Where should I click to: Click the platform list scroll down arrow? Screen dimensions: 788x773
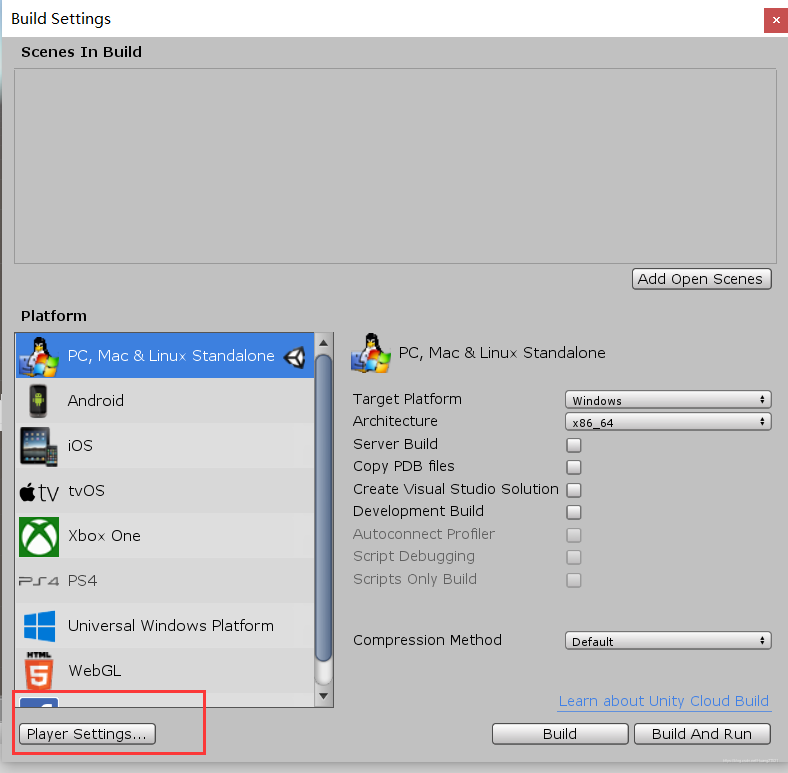coord(323,696)
